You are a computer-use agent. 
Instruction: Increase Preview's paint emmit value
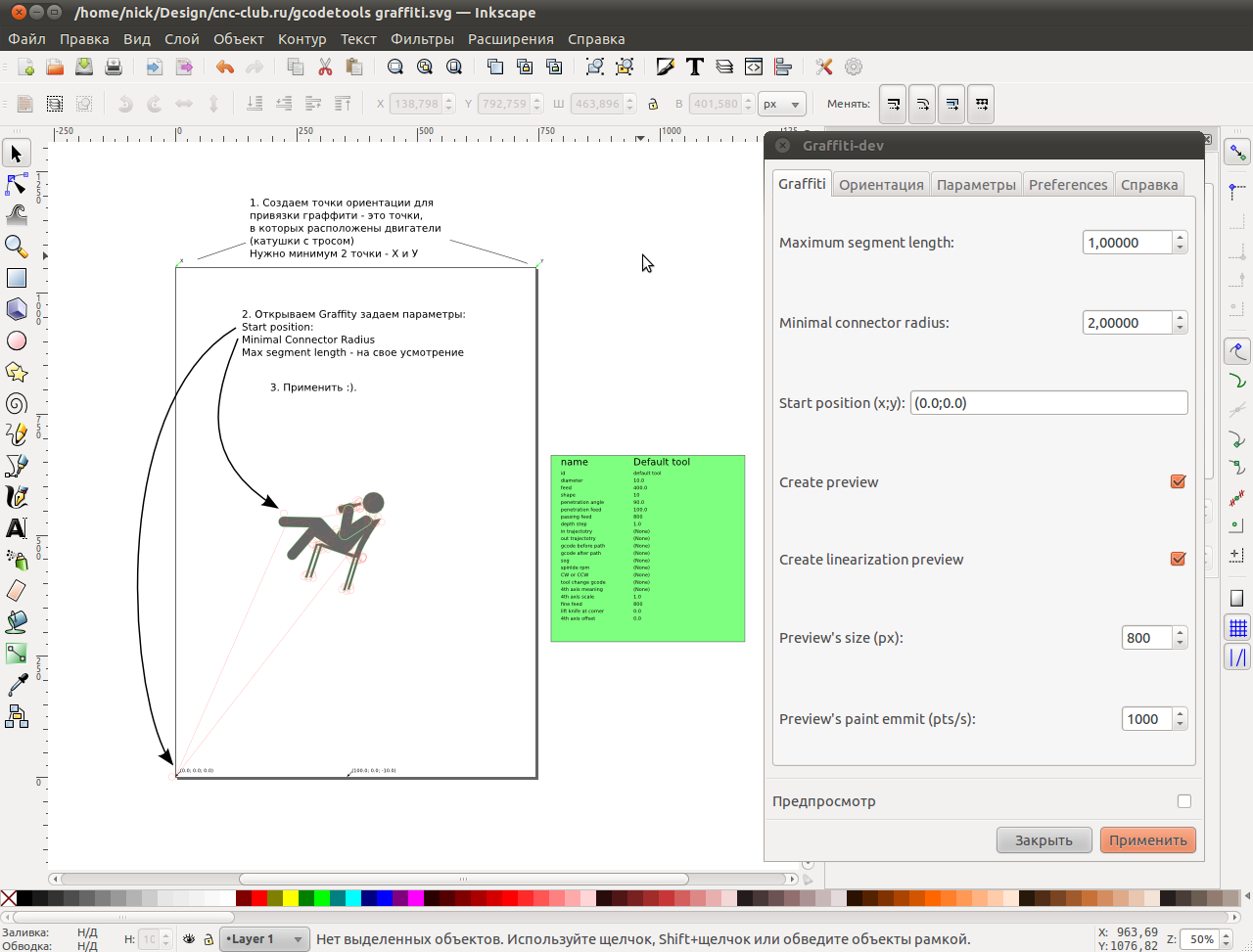point(1181,714)
